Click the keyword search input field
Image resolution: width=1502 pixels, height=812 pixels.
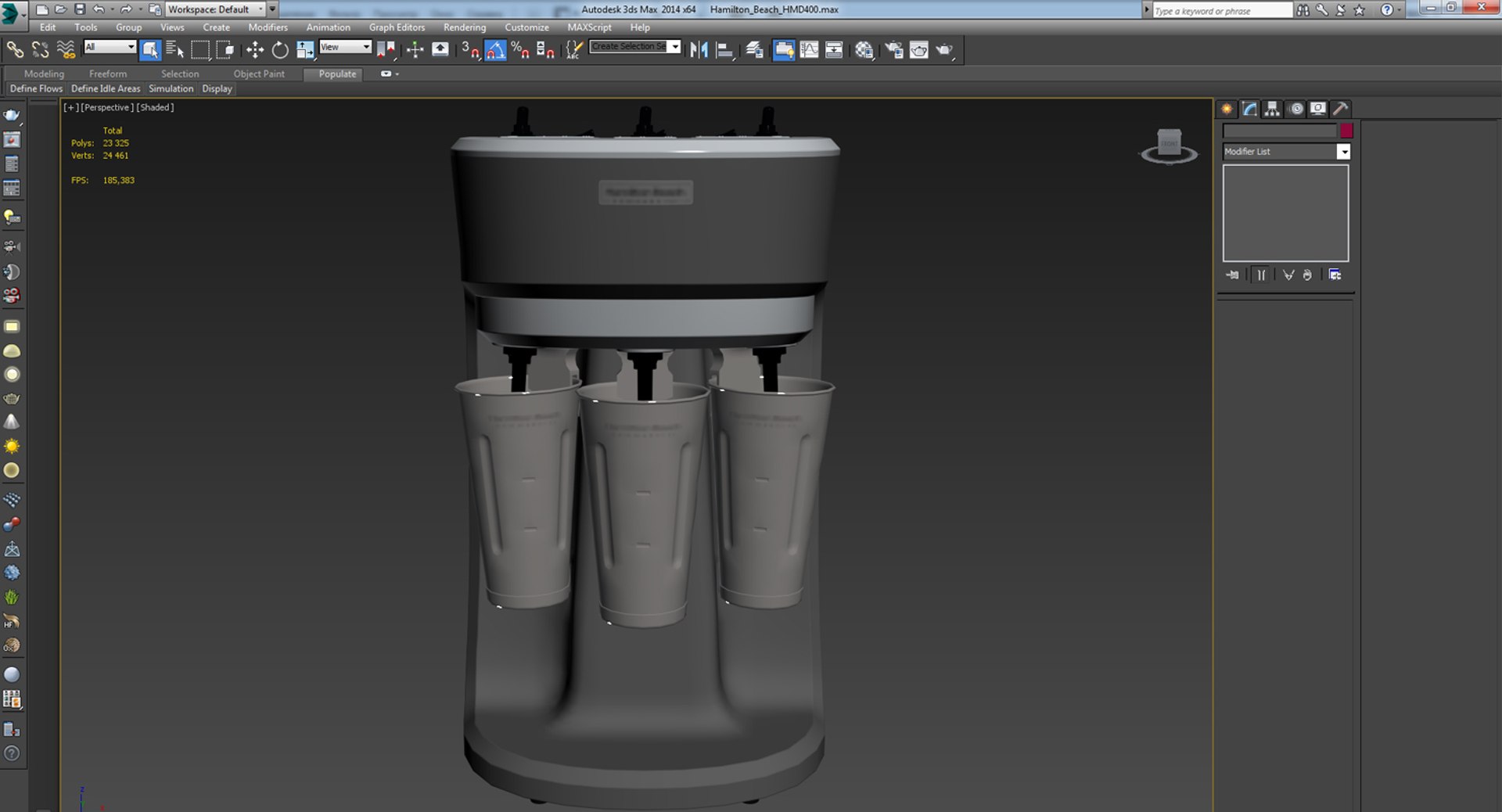pos(1222,10)
